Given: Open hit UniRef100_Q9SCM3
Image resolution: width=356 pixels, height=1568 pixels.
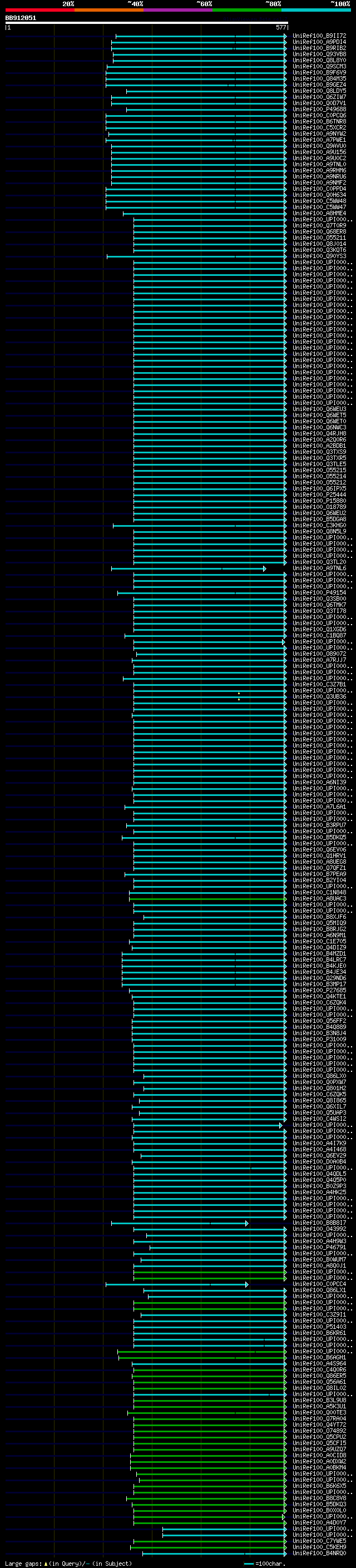Looking at the screenshot, I should tap(319, 66).
